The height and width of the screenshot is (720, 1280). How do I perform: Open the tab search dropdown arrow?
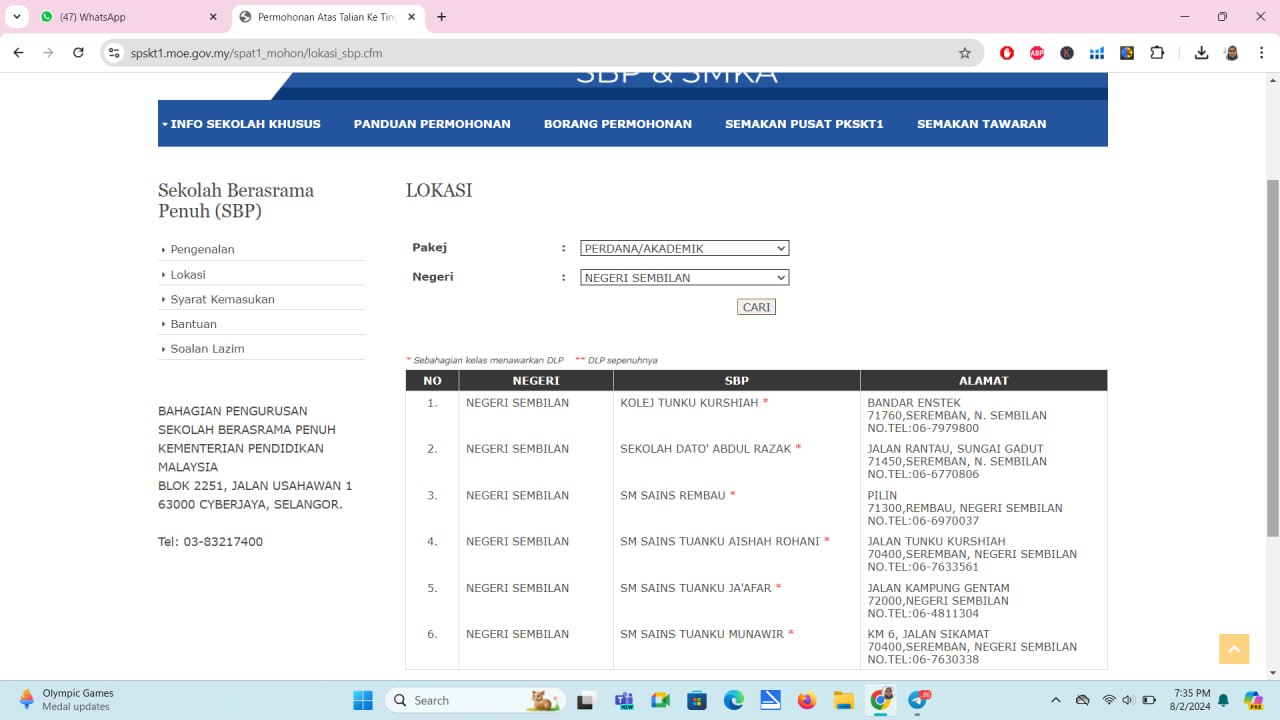pos(17,17)
